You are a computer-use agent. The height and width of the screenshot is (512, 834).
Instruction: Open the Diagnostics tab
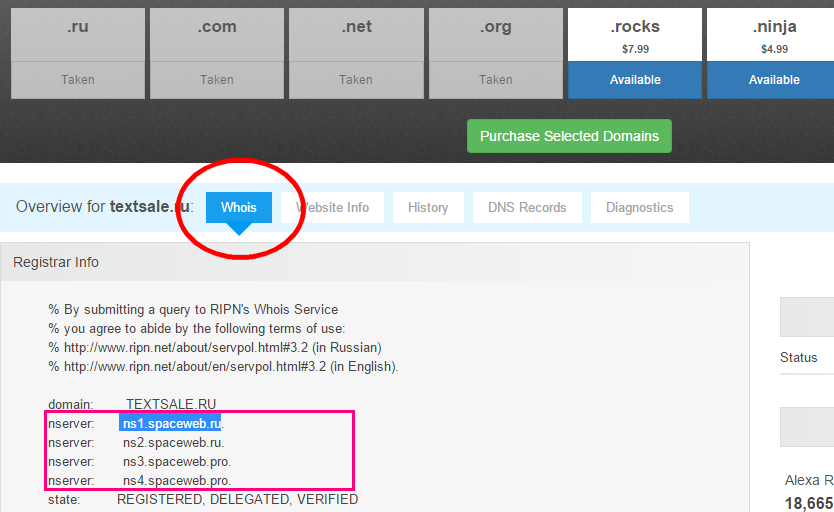click(639, 207)
